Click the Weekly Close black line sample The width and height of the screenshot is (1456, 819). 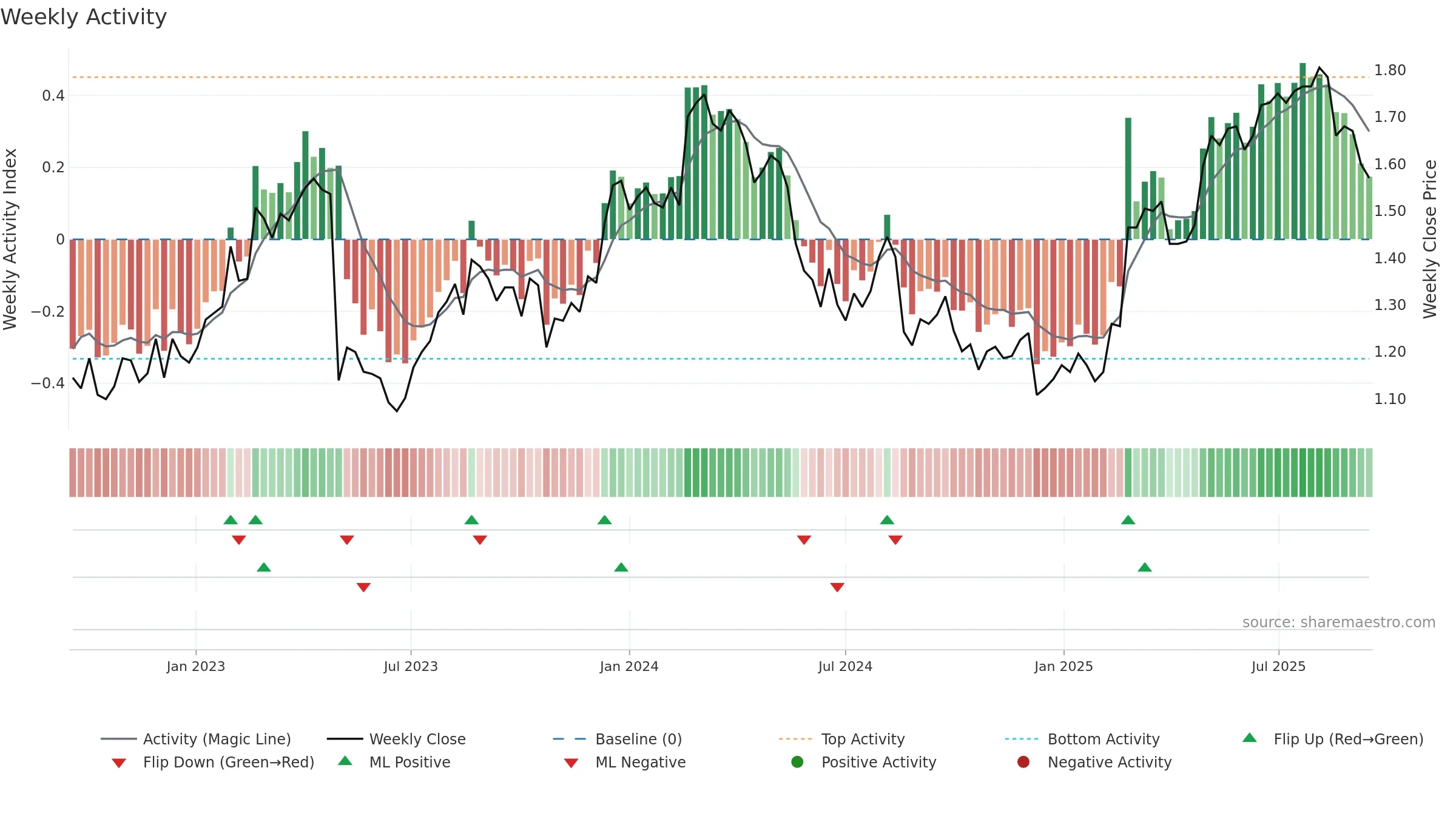tap(345, 739)
